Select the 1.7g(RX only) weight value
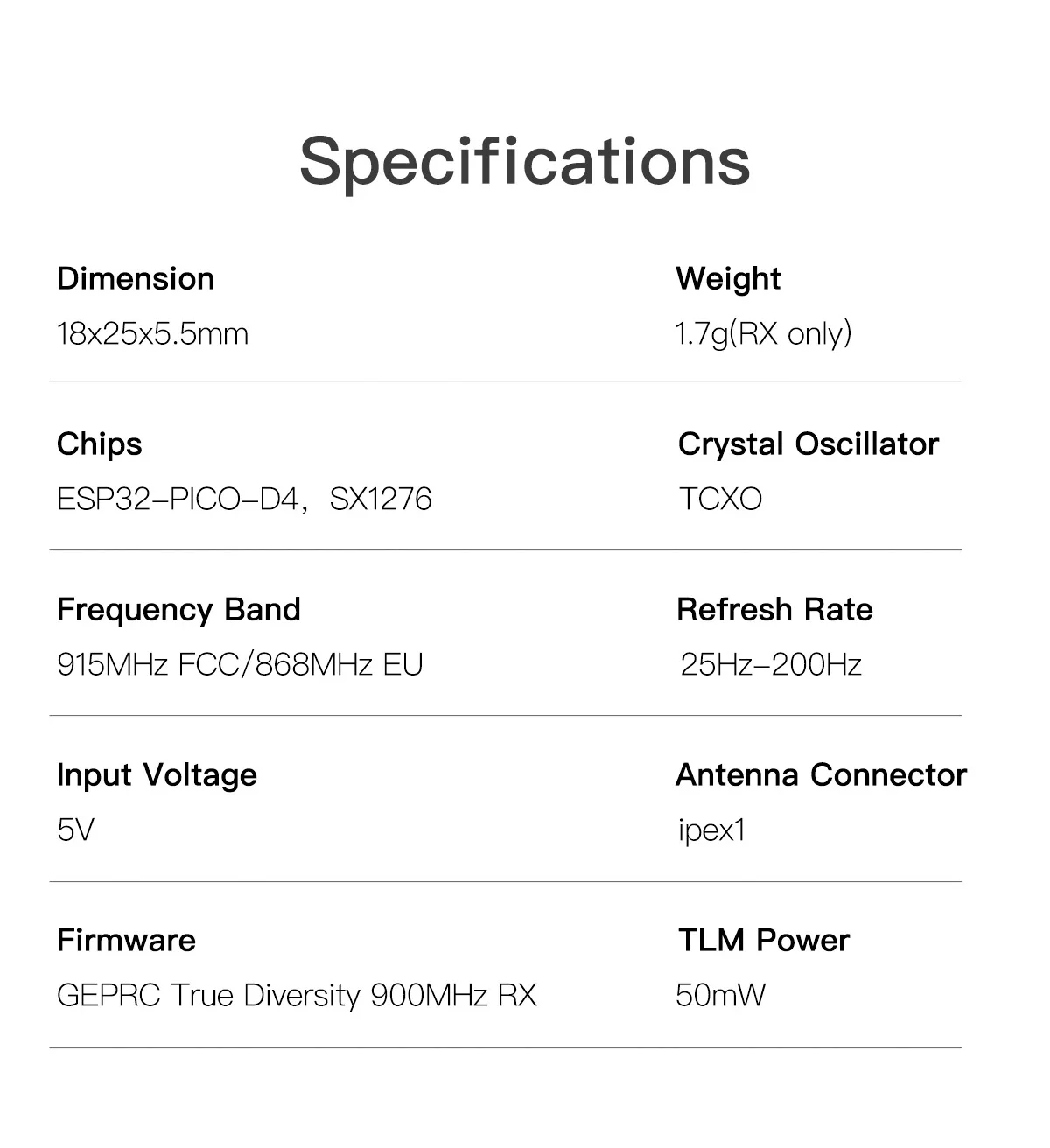Viewport: 1050px width, 1148px height. 763,333
